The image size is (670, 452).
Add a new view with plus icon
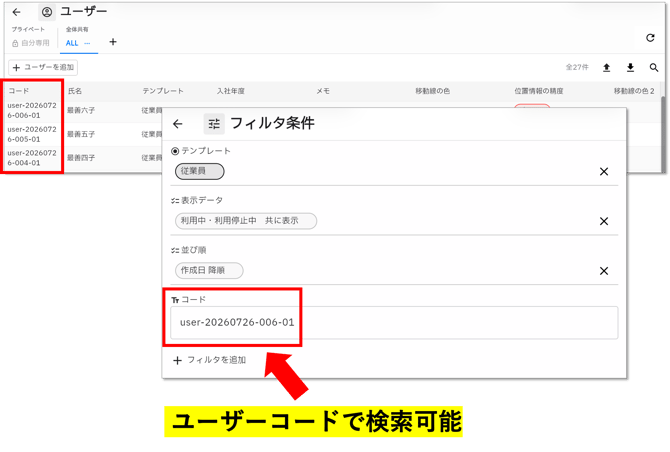click(113, 42)
